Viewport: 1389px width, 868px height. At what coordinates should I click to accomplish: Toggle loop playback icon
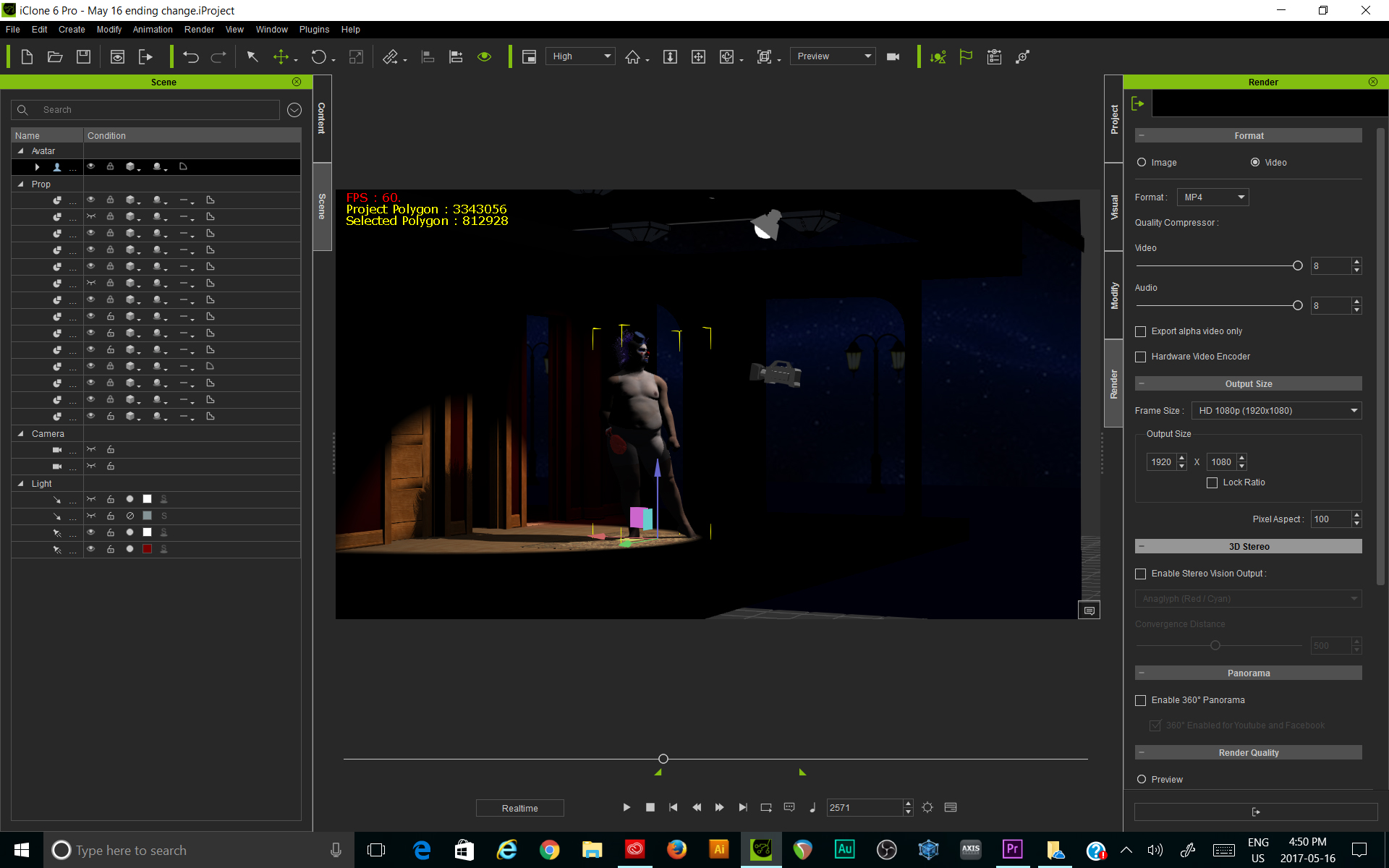pos(766,807)
